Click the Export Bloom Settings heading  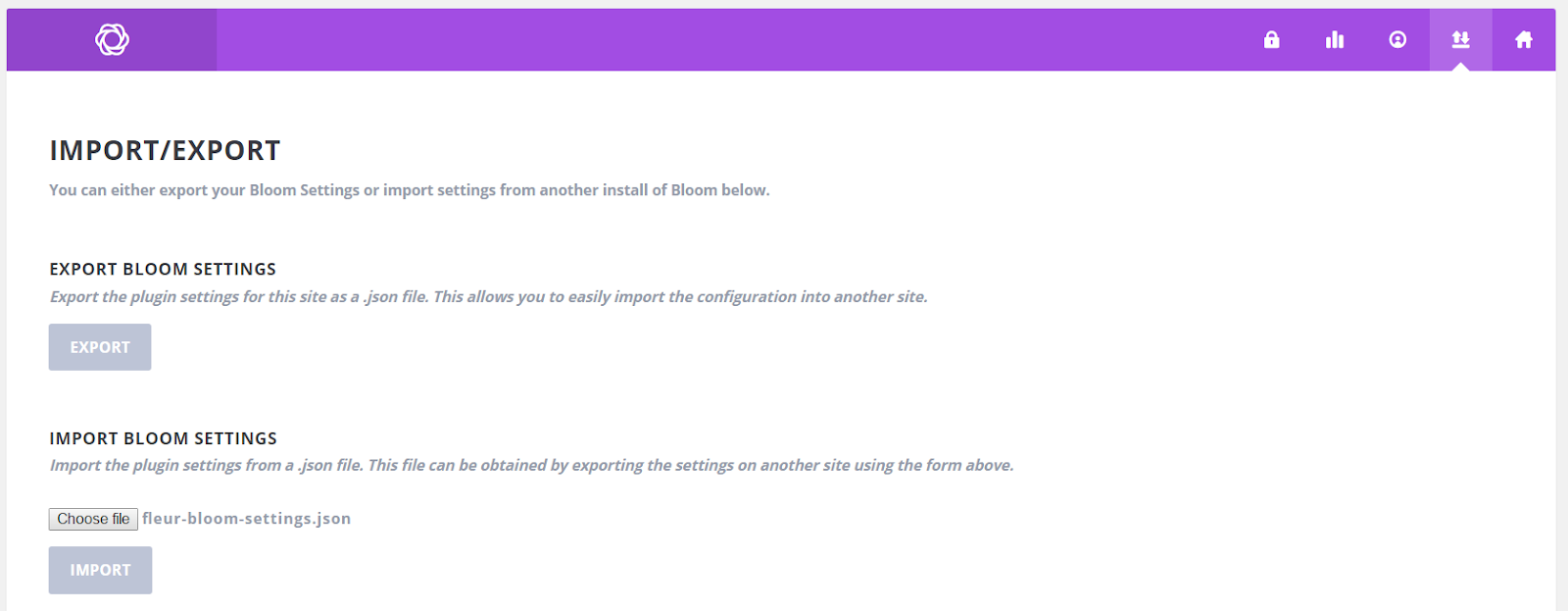[x=163, y=269]
